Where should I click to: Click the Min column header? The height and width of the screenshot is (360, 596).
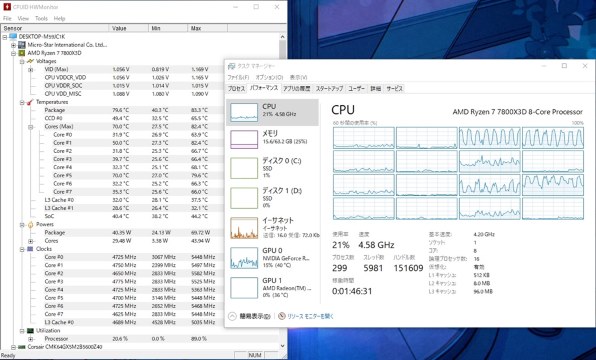click(168, 28)
